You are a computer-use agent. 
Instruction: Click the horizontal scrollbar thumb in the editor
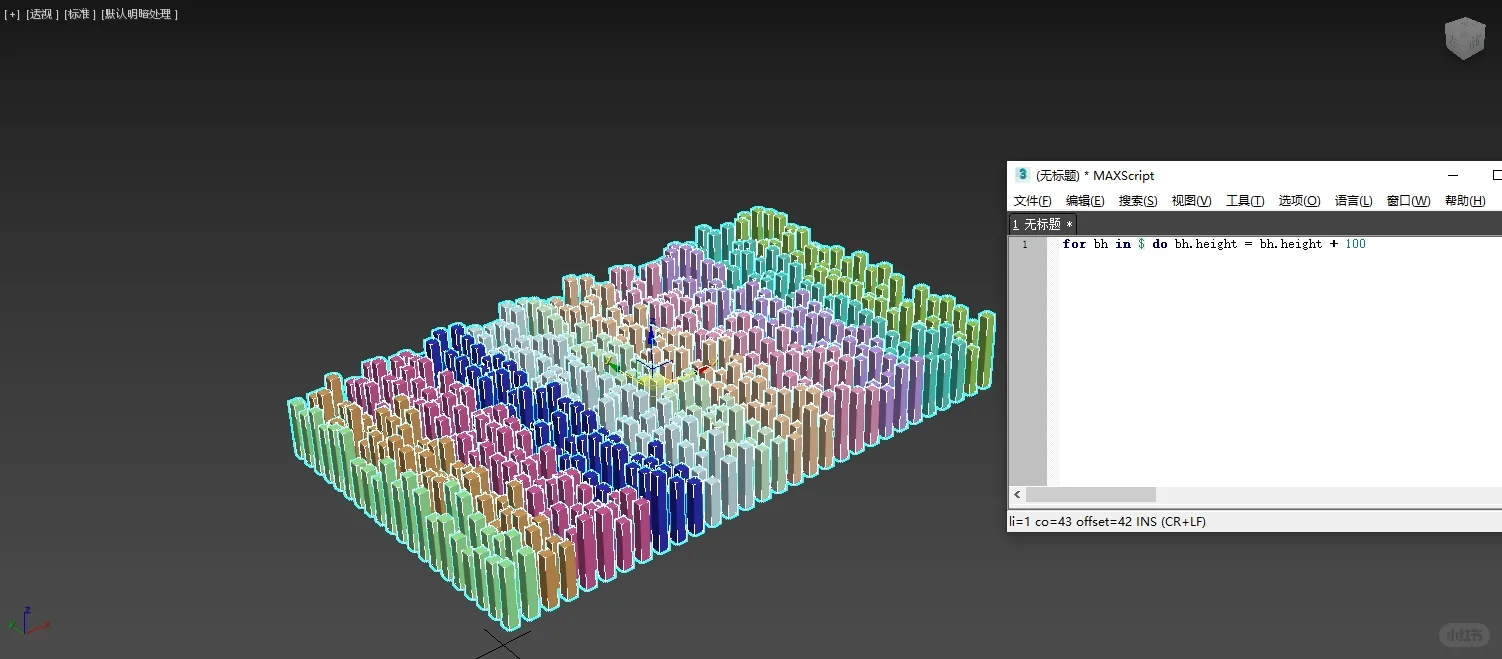click(x=1090, y=494)
